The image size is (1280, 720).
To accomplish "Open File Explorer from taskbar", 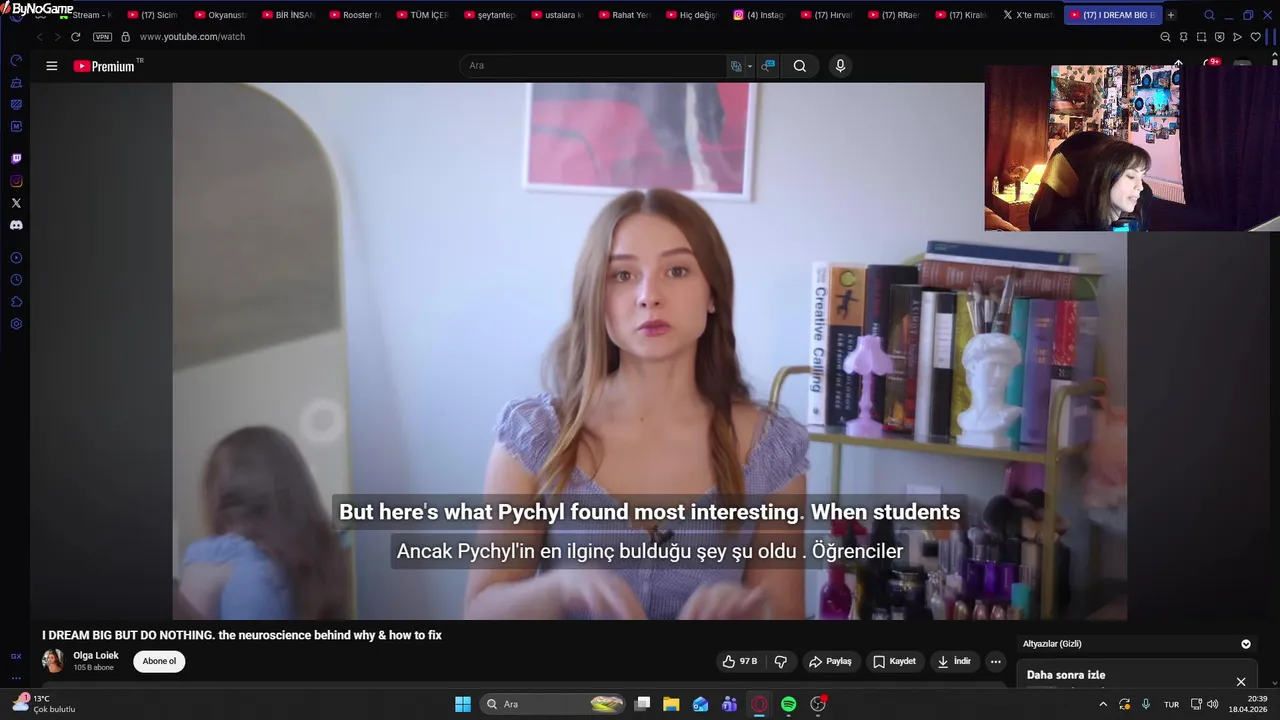I will [x=671, y=704].
